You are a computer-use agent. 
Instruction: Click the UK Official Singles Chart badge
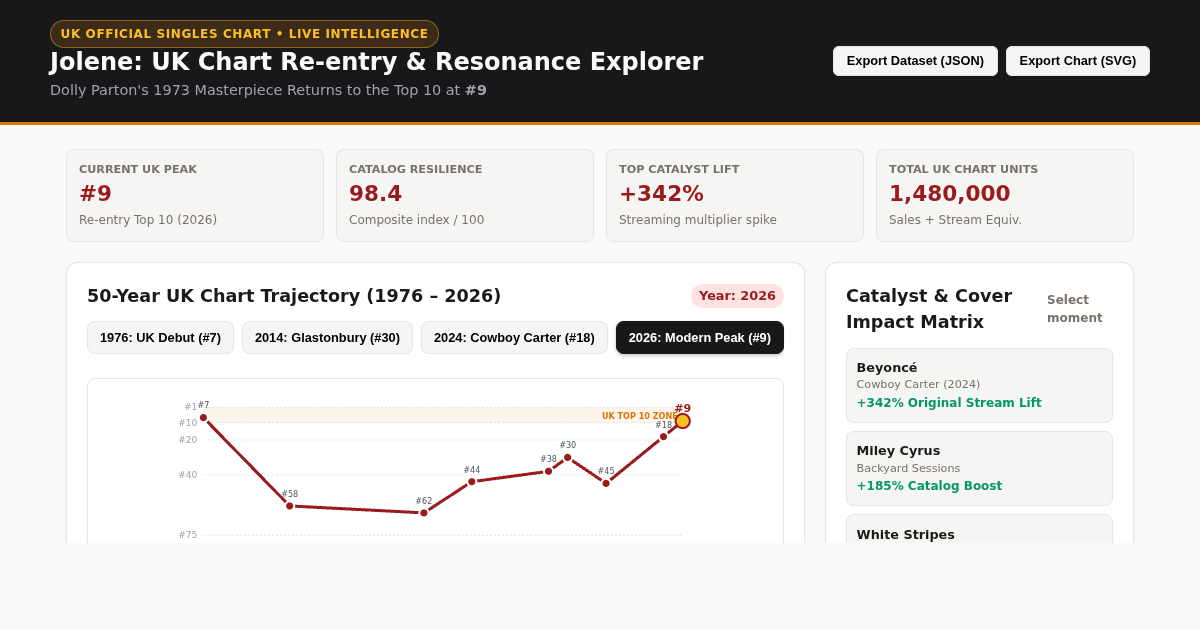[244, 34]
